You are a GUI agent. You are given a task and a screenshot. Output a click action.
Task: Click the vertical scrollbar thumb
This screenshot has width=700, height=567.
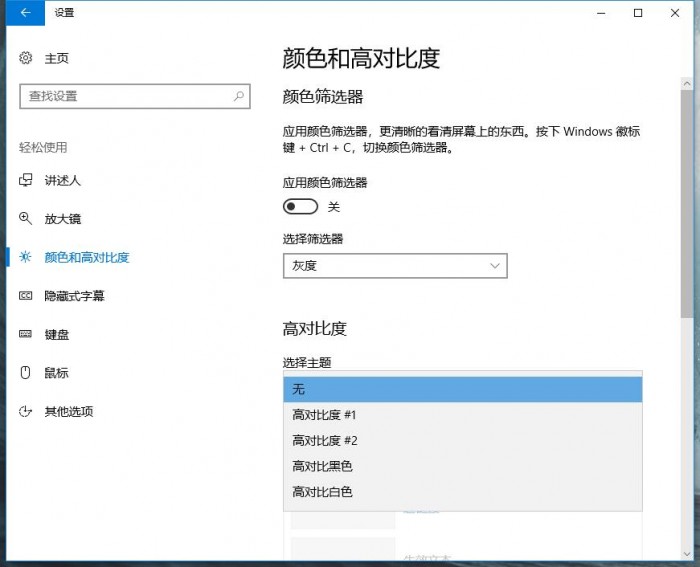pyautogui.click(x=687, y=204)
